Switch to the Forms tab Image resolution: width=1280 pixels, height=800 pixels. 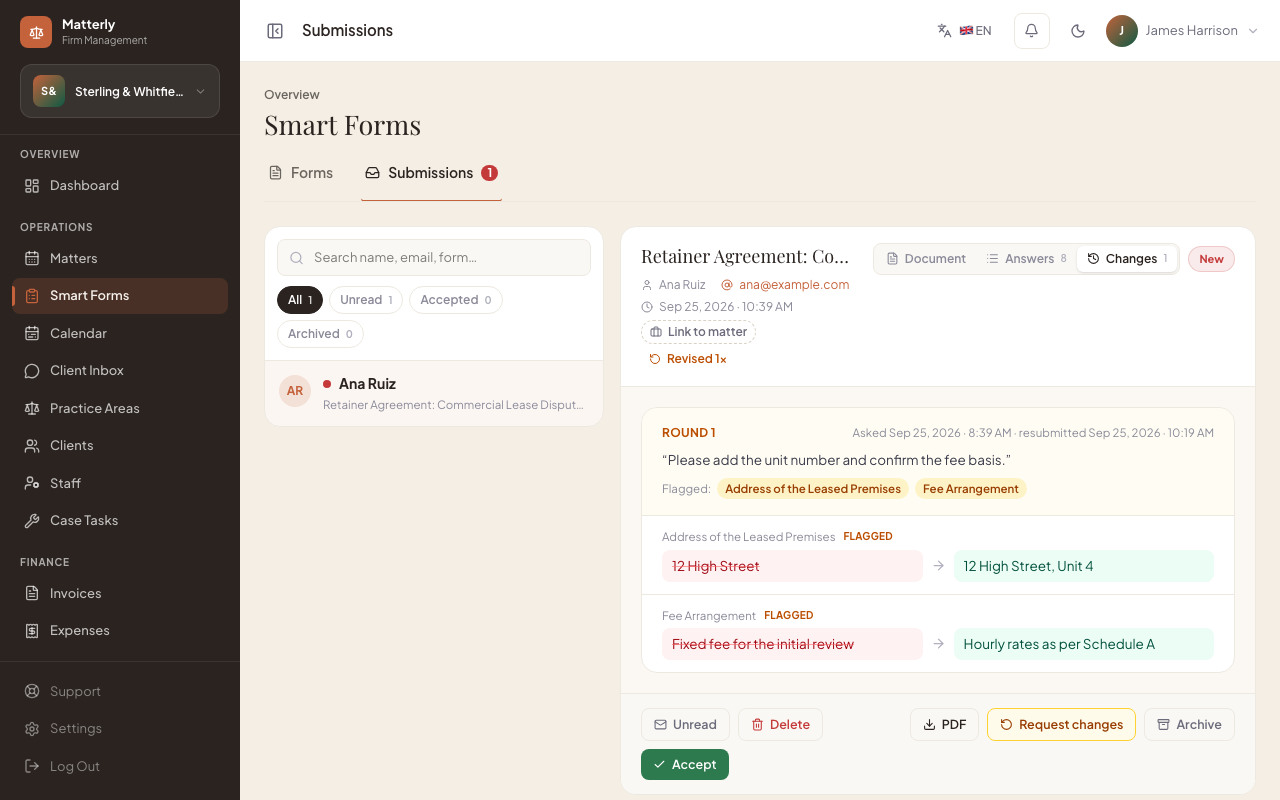(301, 173)
